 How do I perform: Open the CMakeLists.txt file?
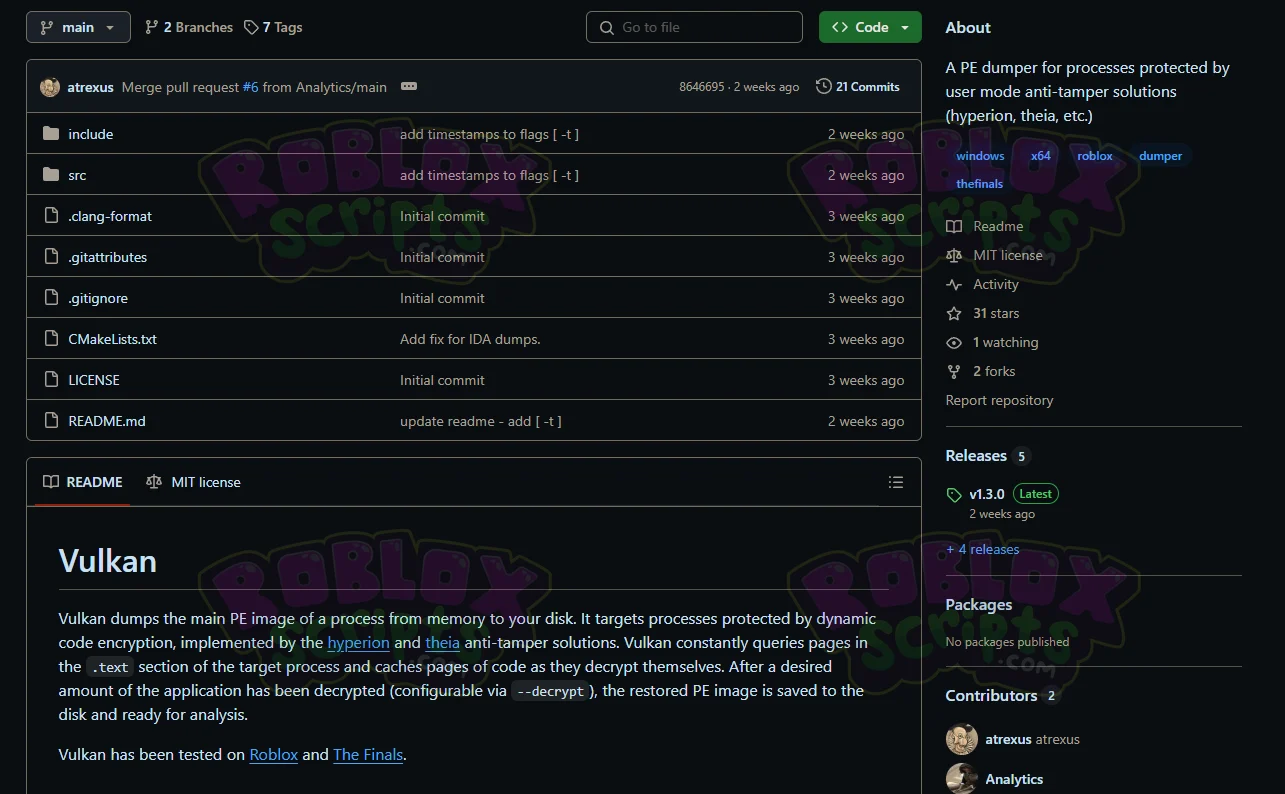112,339
